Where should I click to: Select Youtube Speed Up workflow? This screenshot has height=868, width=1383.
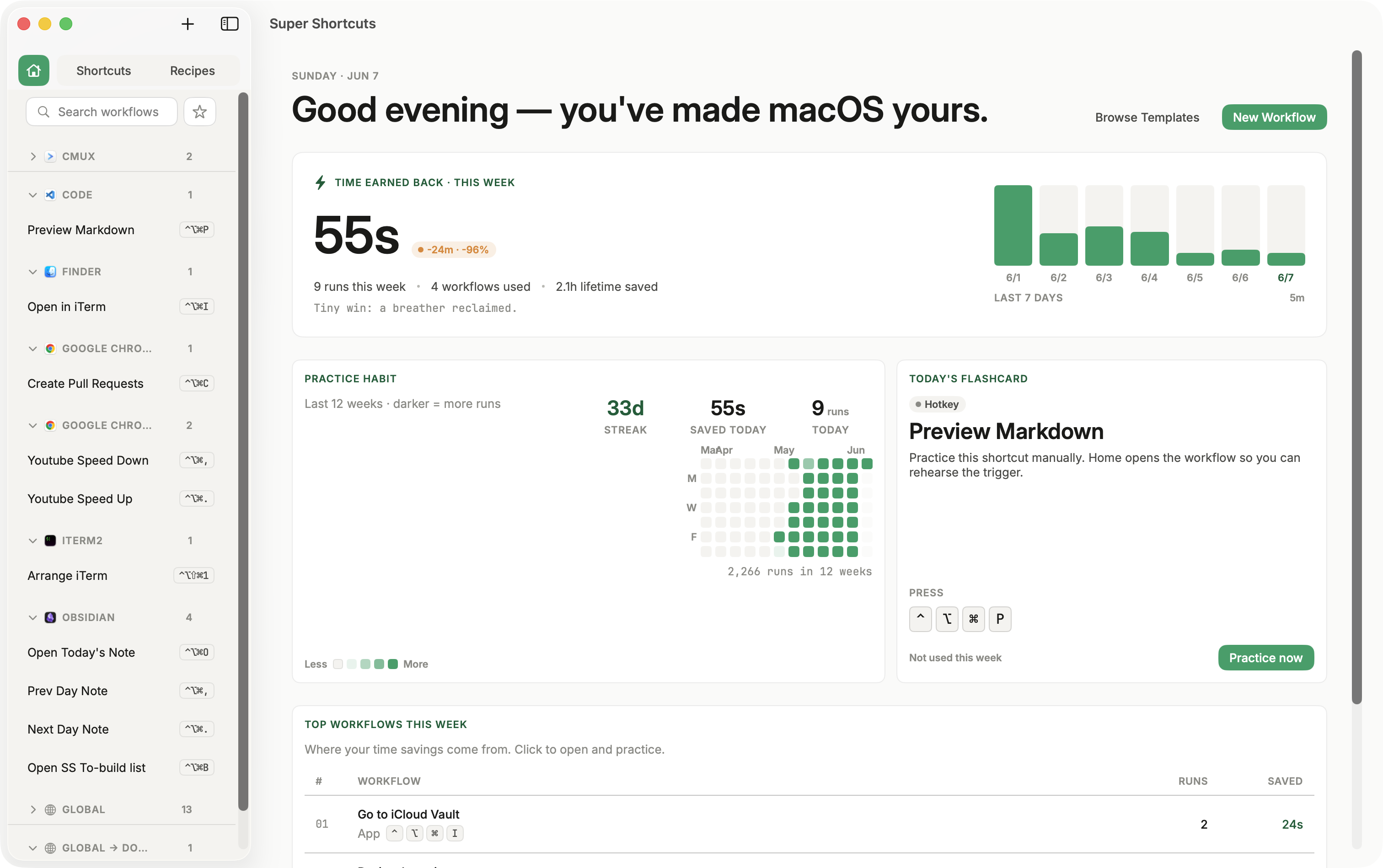[121, 498]
